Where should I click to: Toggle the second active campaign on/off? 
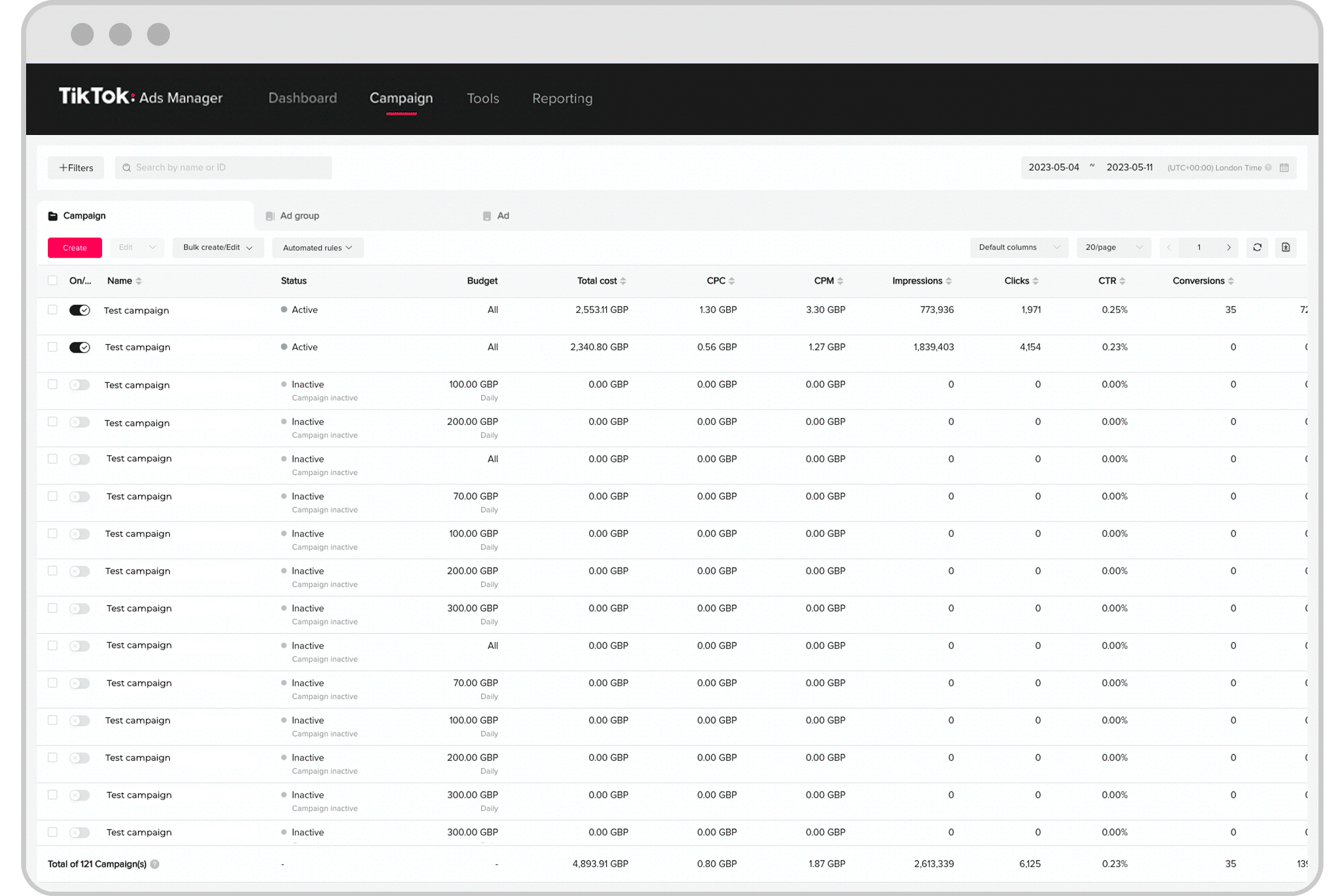(80, 347)
